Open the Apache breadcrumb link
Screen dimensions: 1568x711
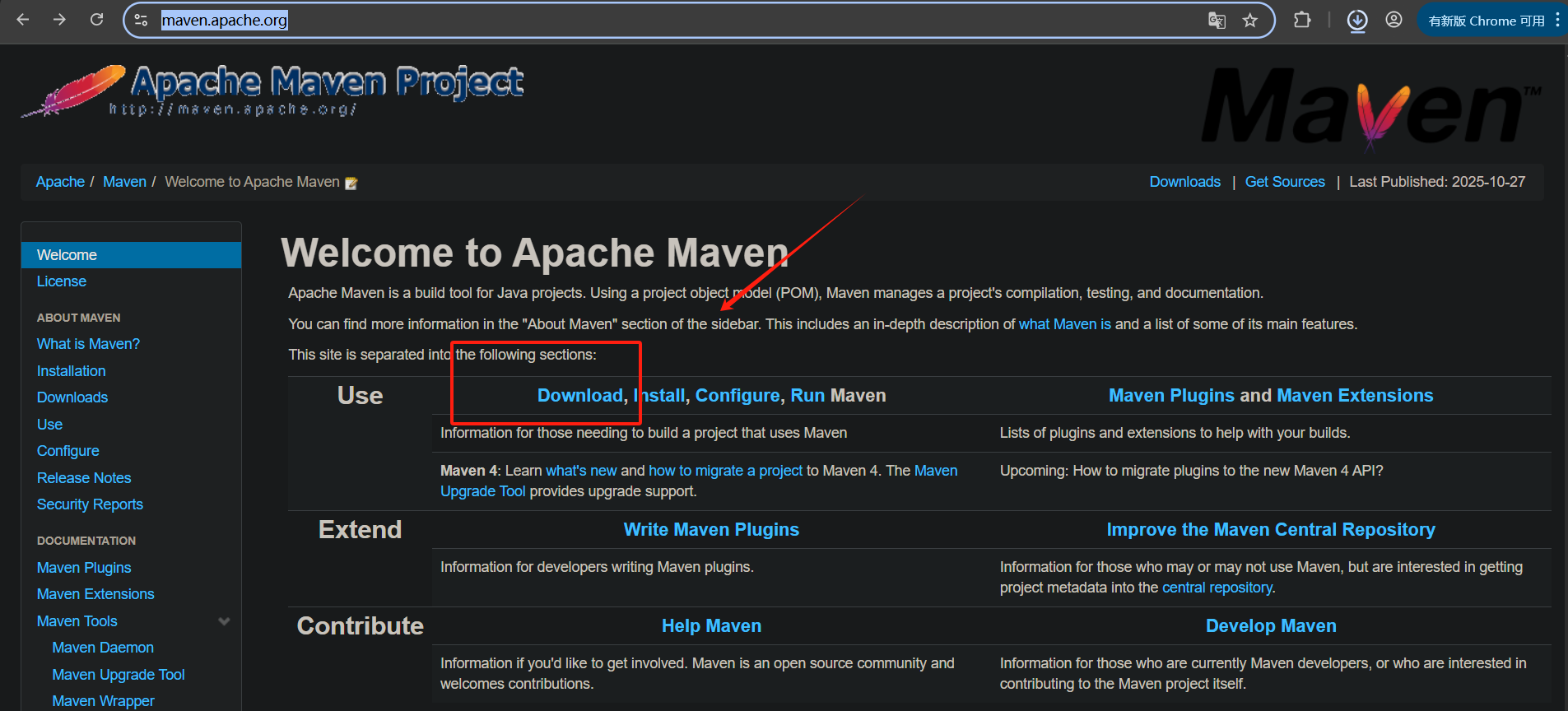click(x=60, y=182)
